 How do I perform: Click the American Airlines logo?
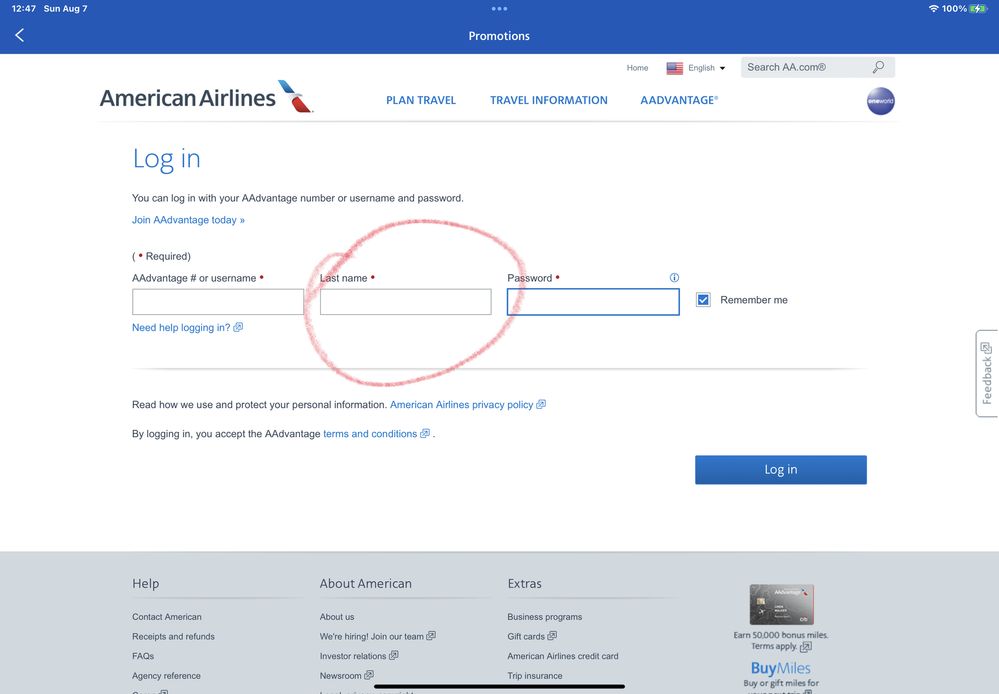(206, 98)
